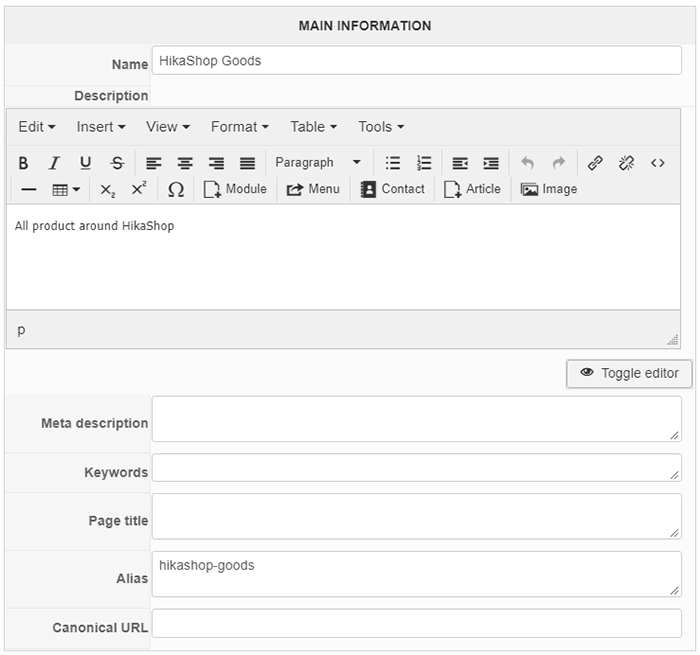Open the Format menu
Viewport: 700px width, 655px height.
pyautogui.click(x=240, y=127)
